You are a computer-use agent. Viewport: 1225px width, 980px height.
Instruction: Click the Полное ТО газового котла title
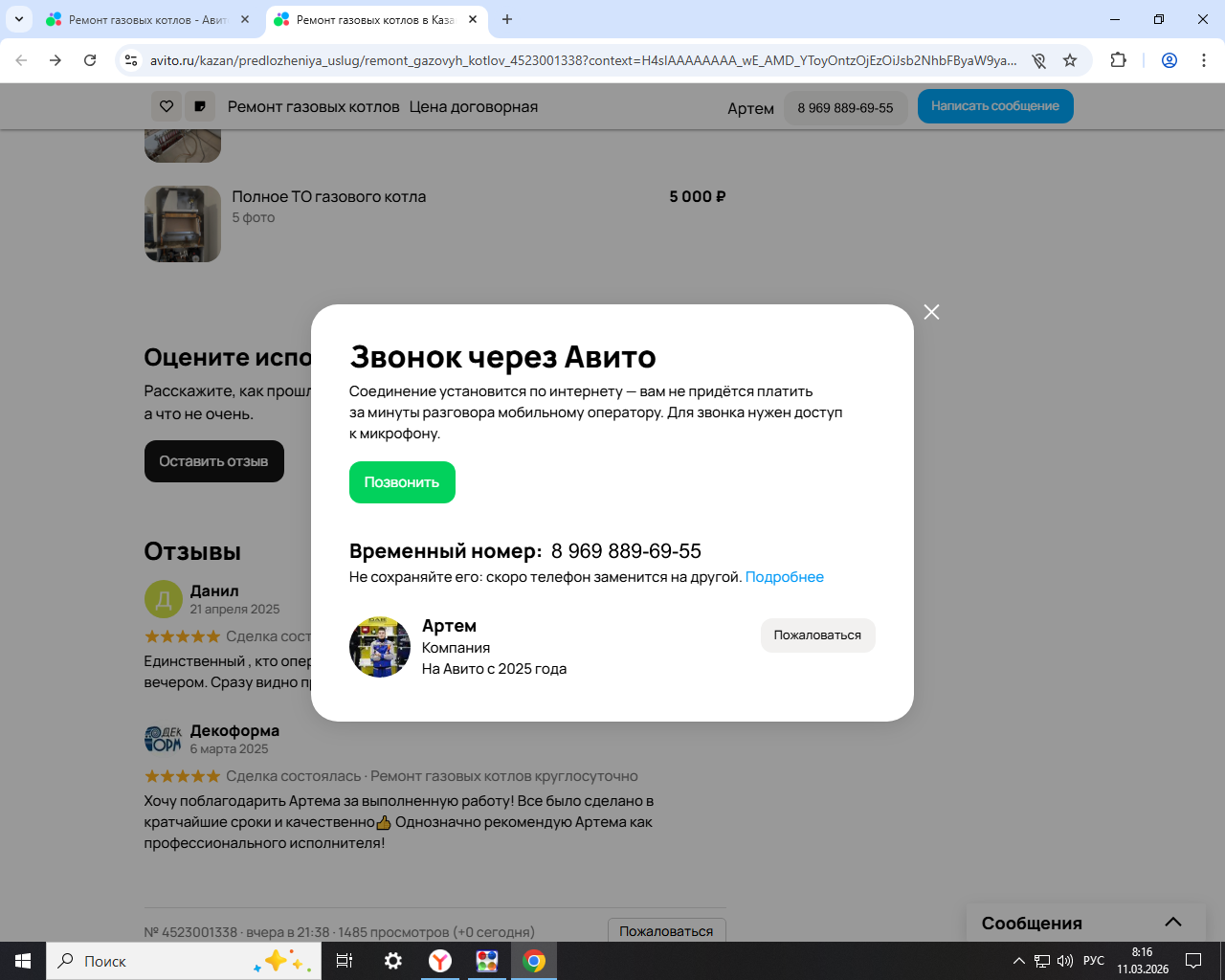click(329, 196)
